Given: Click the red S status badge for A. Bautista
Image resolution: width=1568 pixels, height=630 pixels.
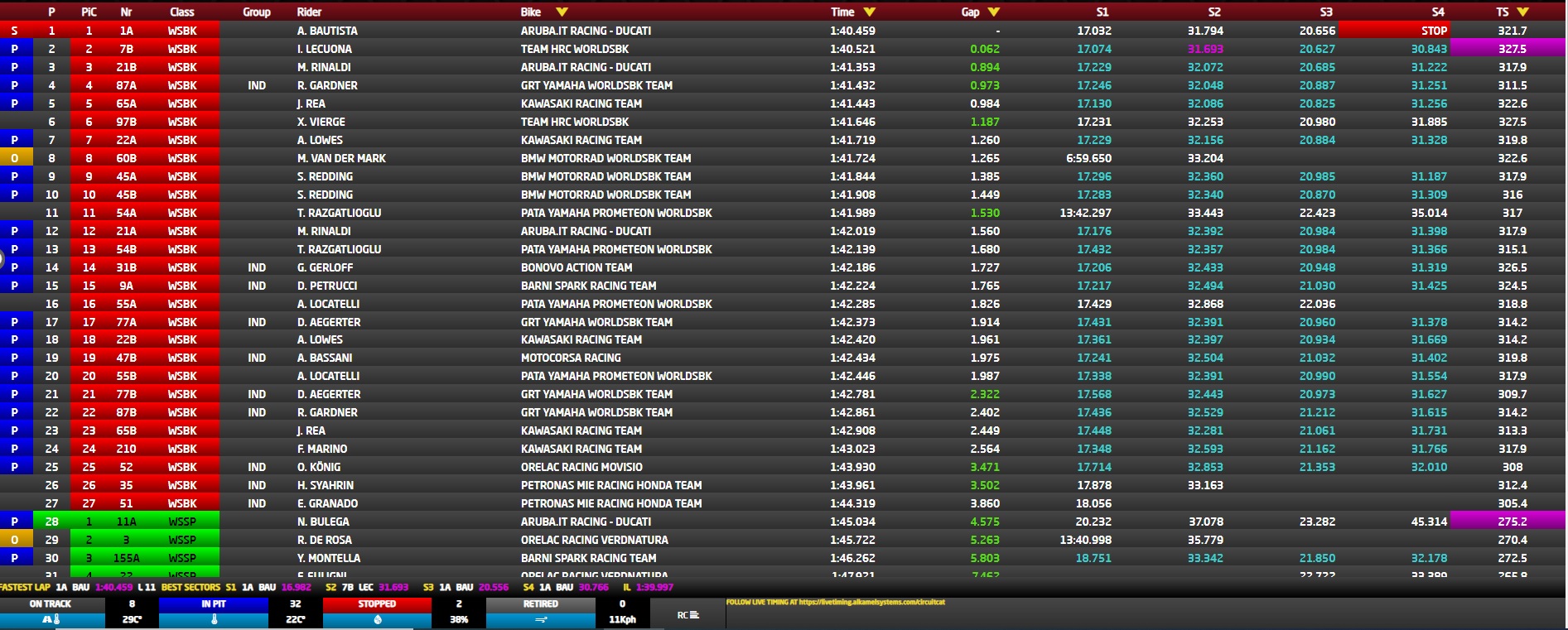Looking at the screenshot, I should click(x=16, y=31).
